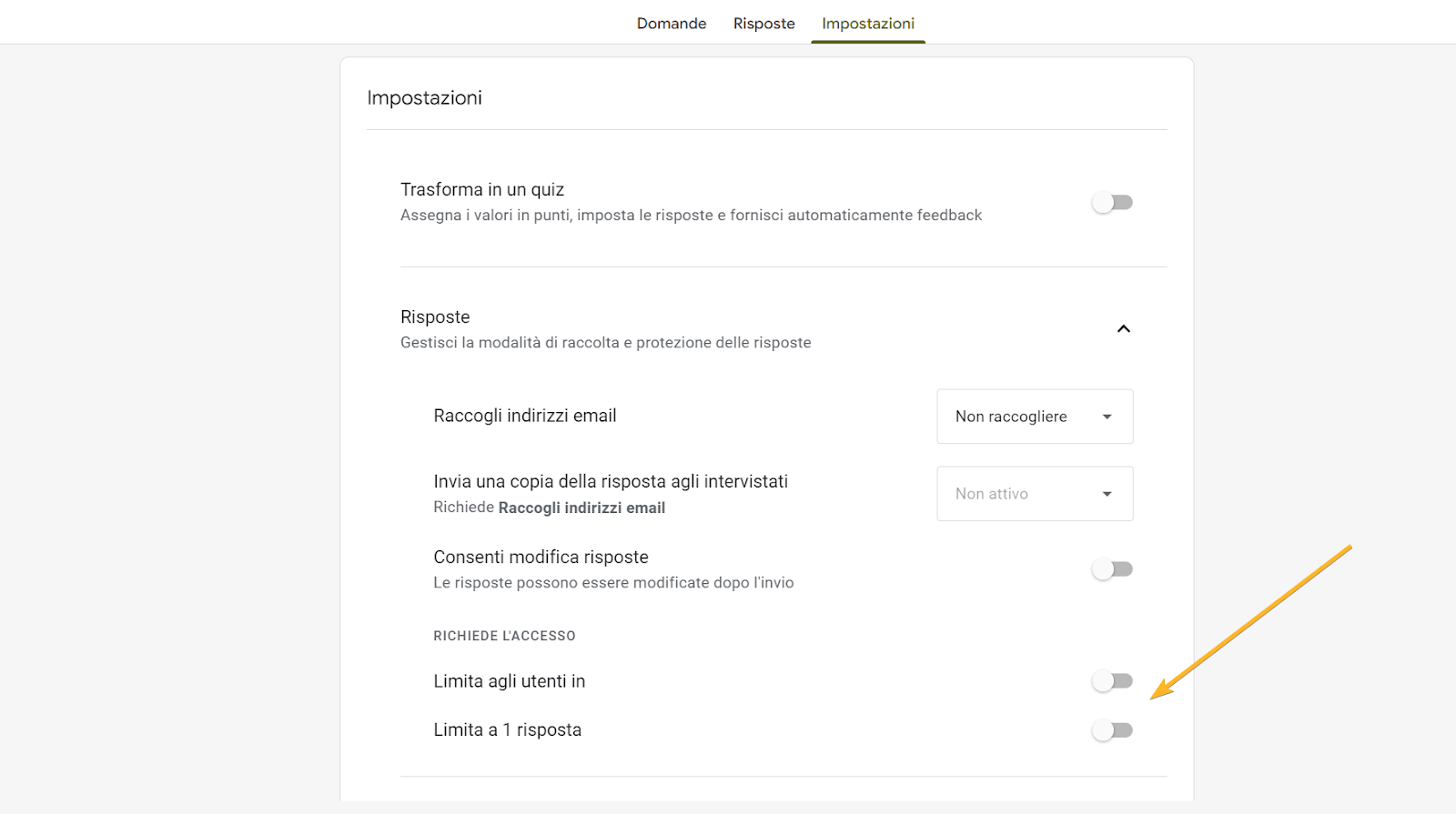The width and height of the screenshot is (1456, 814).
Task: Click Raccogli indirizzi email label
Action: (525, 416)
